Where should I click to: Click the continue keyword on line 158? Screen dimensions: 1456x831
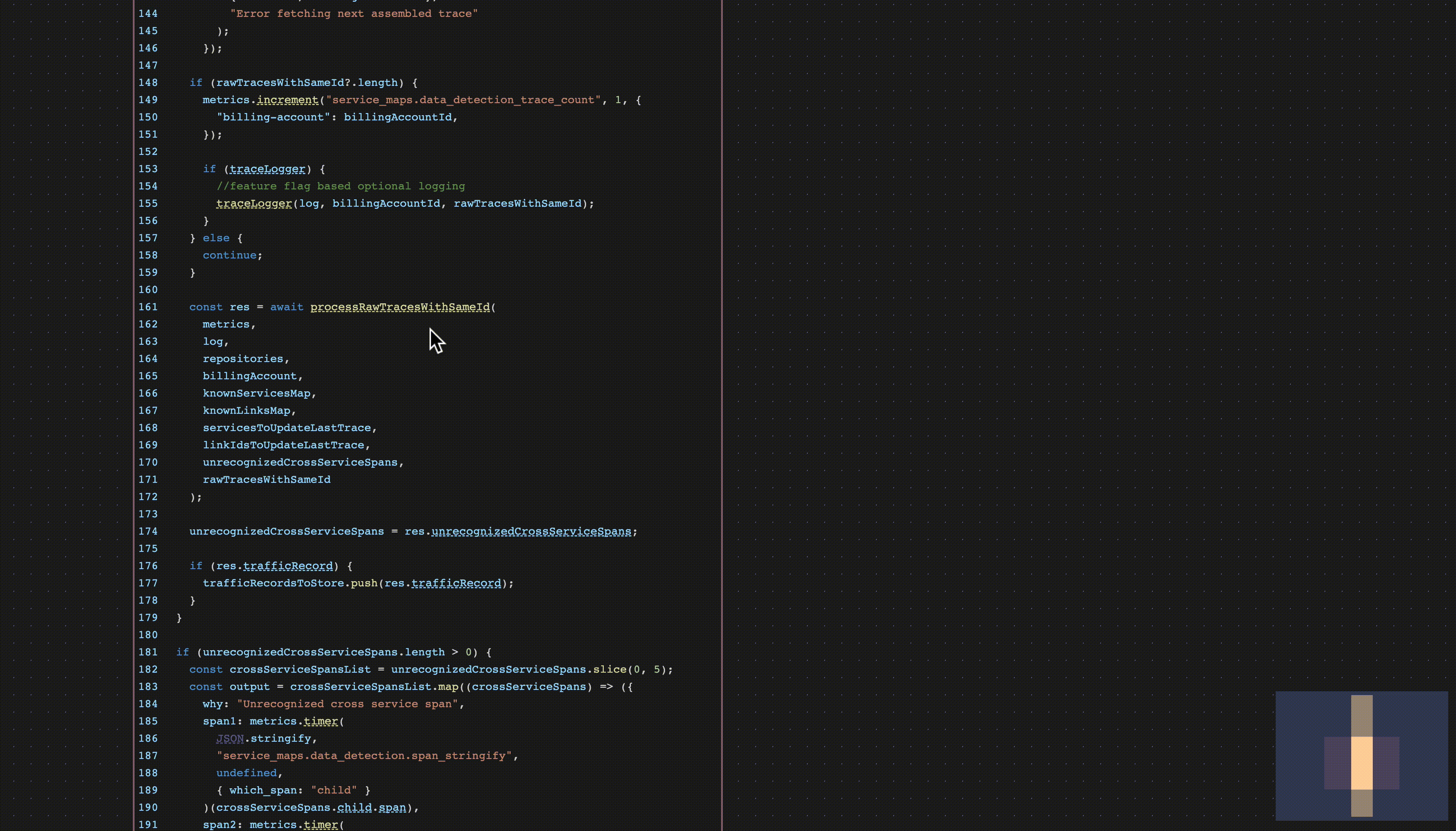tap(229, 255)
